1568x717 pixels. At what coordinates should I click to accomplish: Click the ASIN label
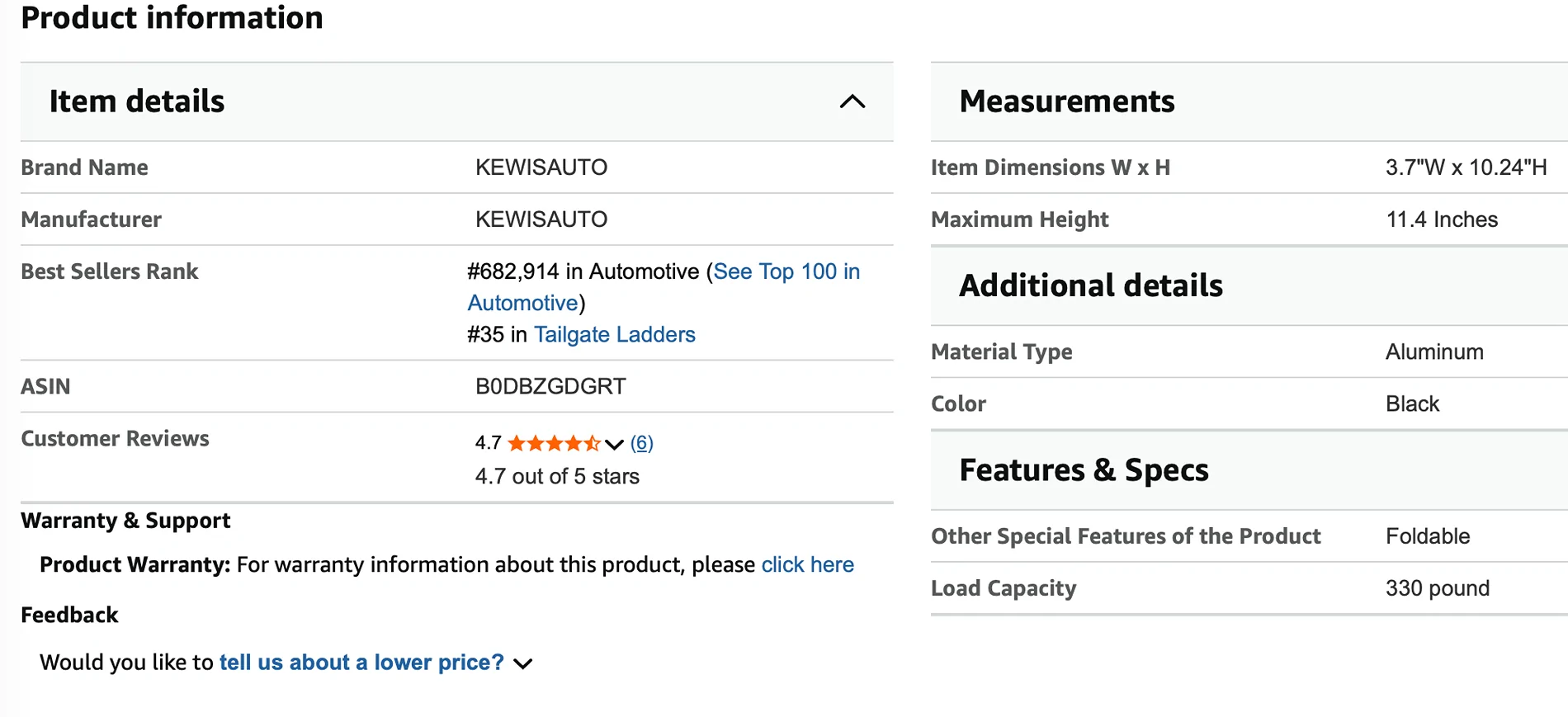coord(45,386)
